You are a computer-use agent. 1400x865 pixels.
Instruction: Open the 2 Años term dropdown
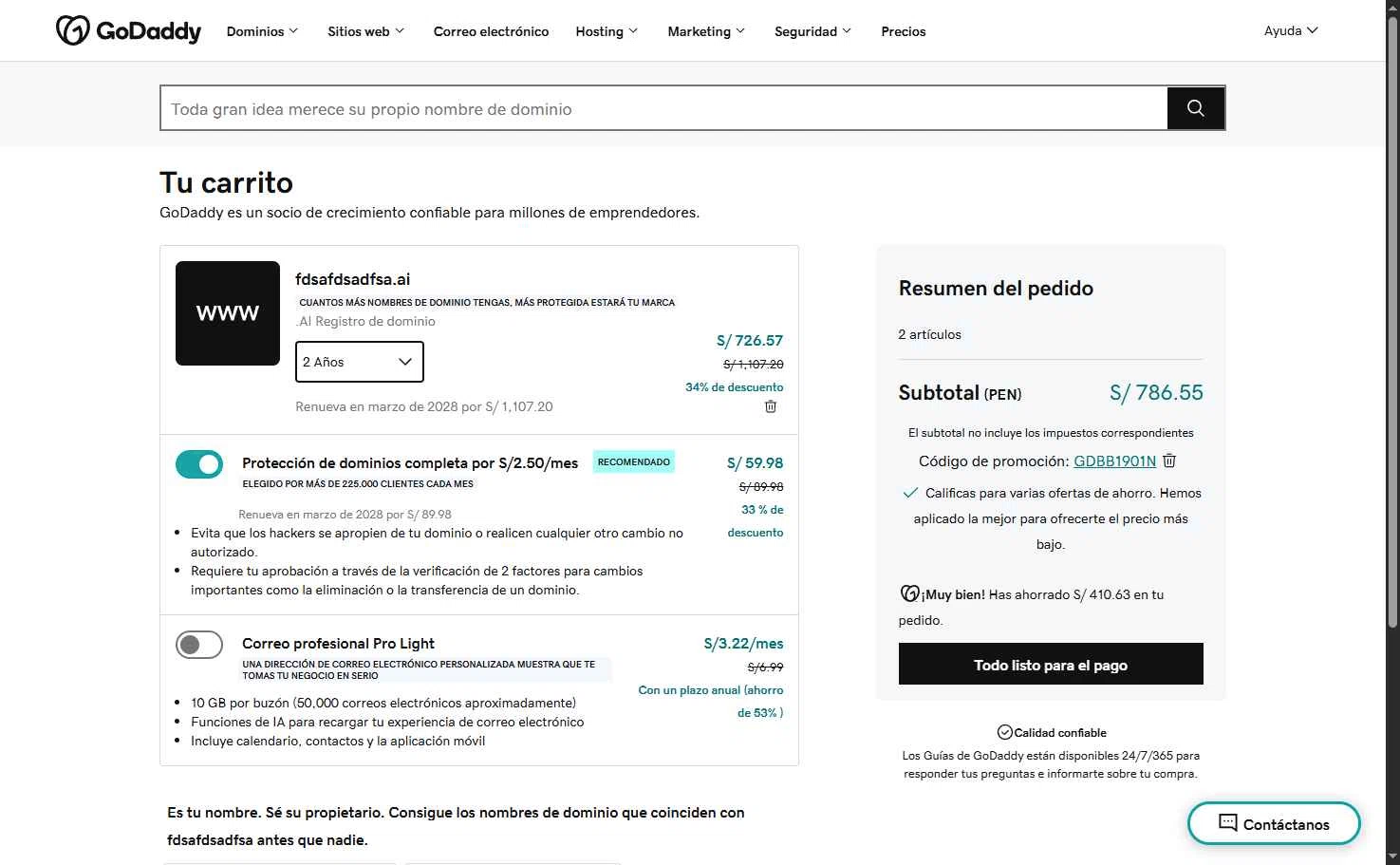(360, 362)
